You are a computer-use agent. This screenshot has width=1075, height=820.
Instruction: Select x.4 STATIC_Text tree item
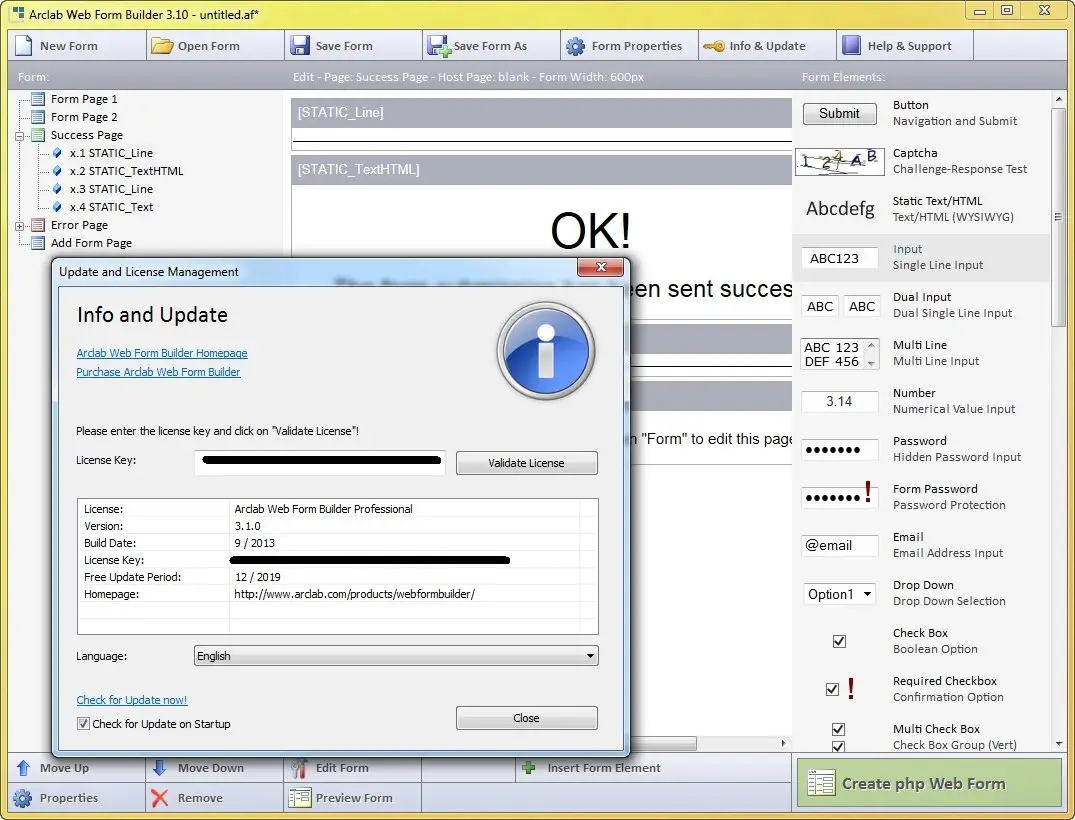[111, 206]
